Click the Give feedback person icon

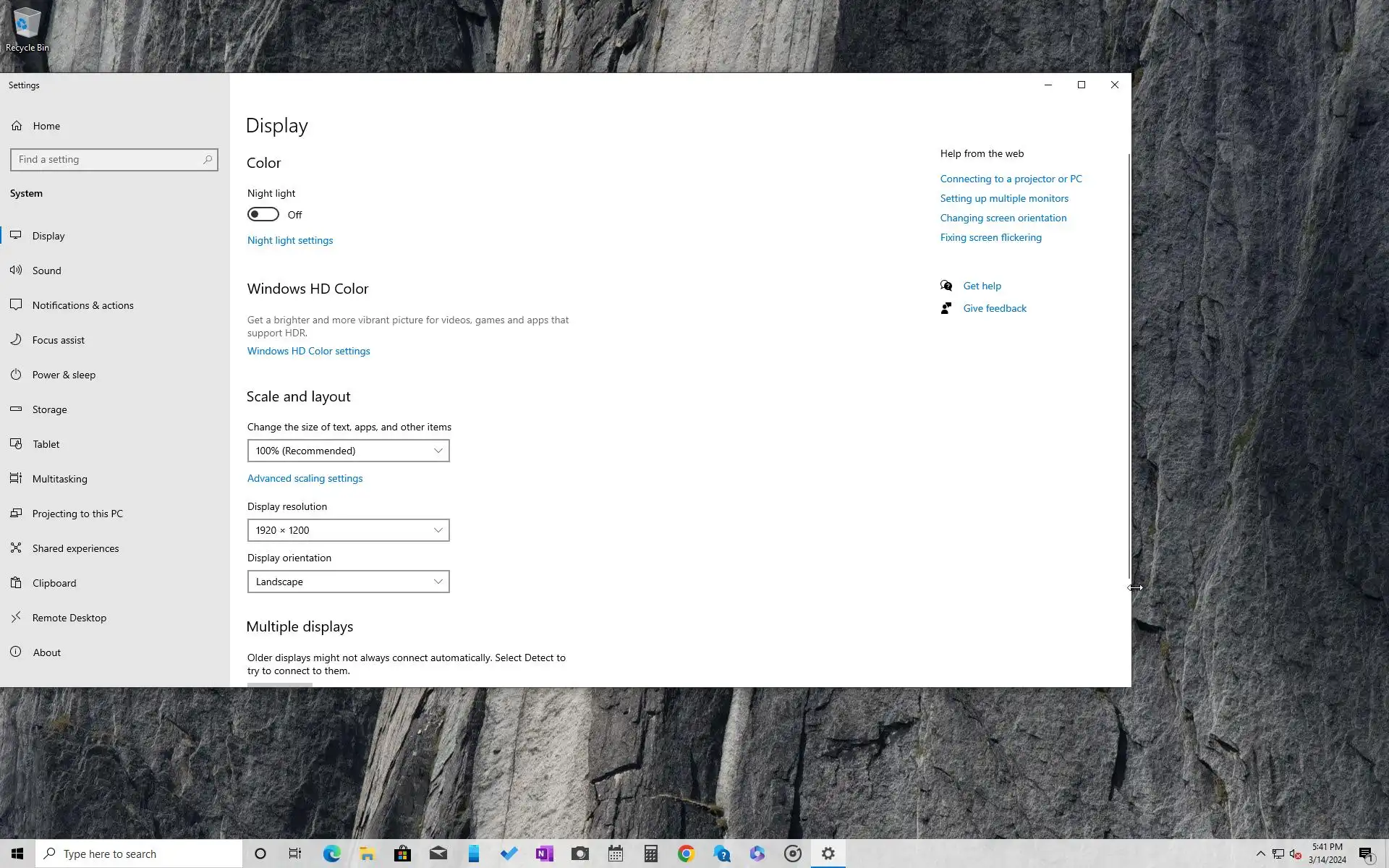[946, 308]
